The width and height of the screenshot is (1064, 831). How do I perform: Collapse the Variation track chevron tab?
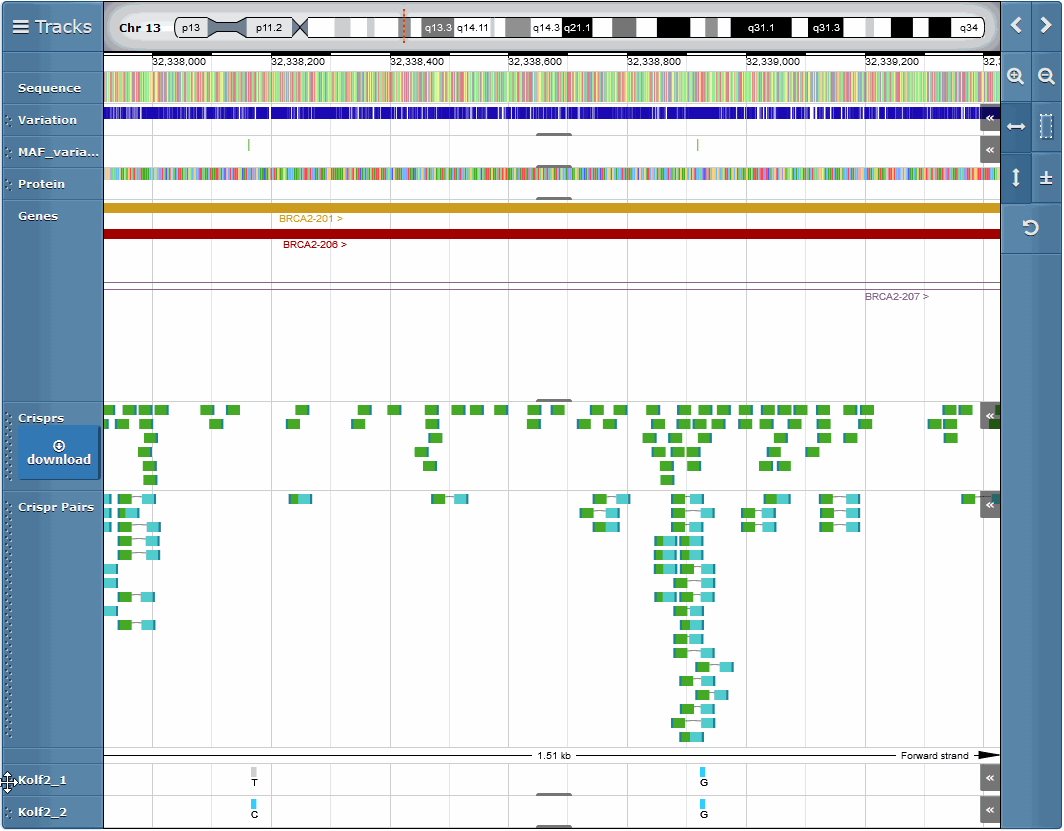pos(989,118)
